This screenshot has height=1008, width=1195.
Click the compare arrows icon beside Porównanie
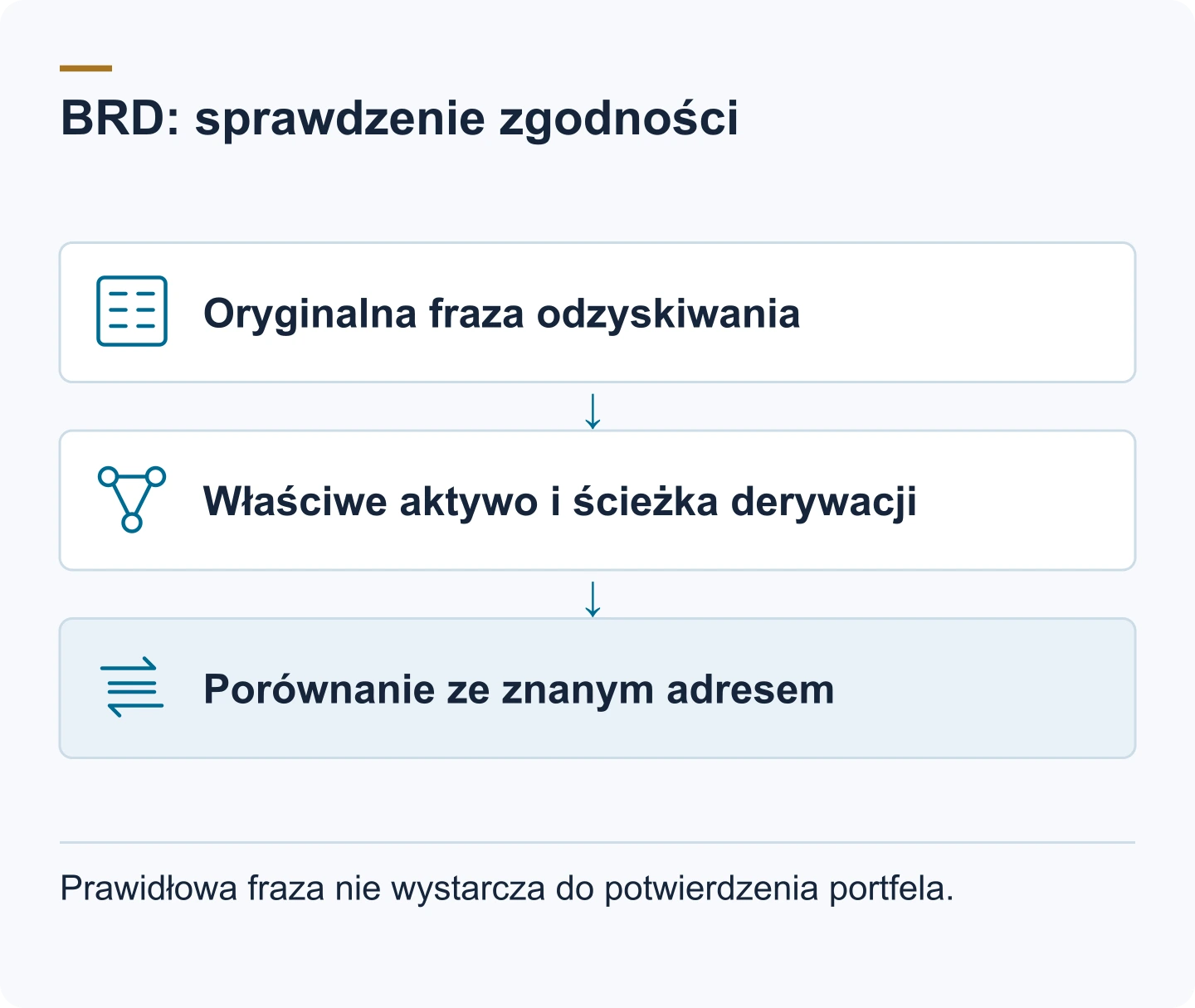tap(132, 687)
